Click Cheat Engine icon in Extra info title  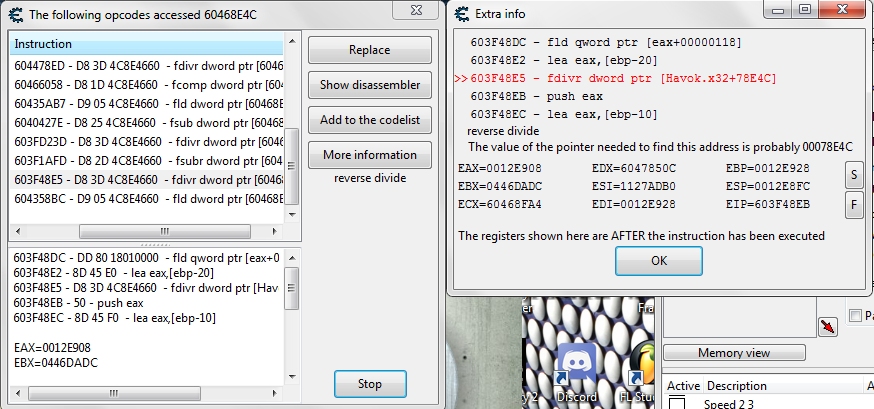[x=463, y=13]
